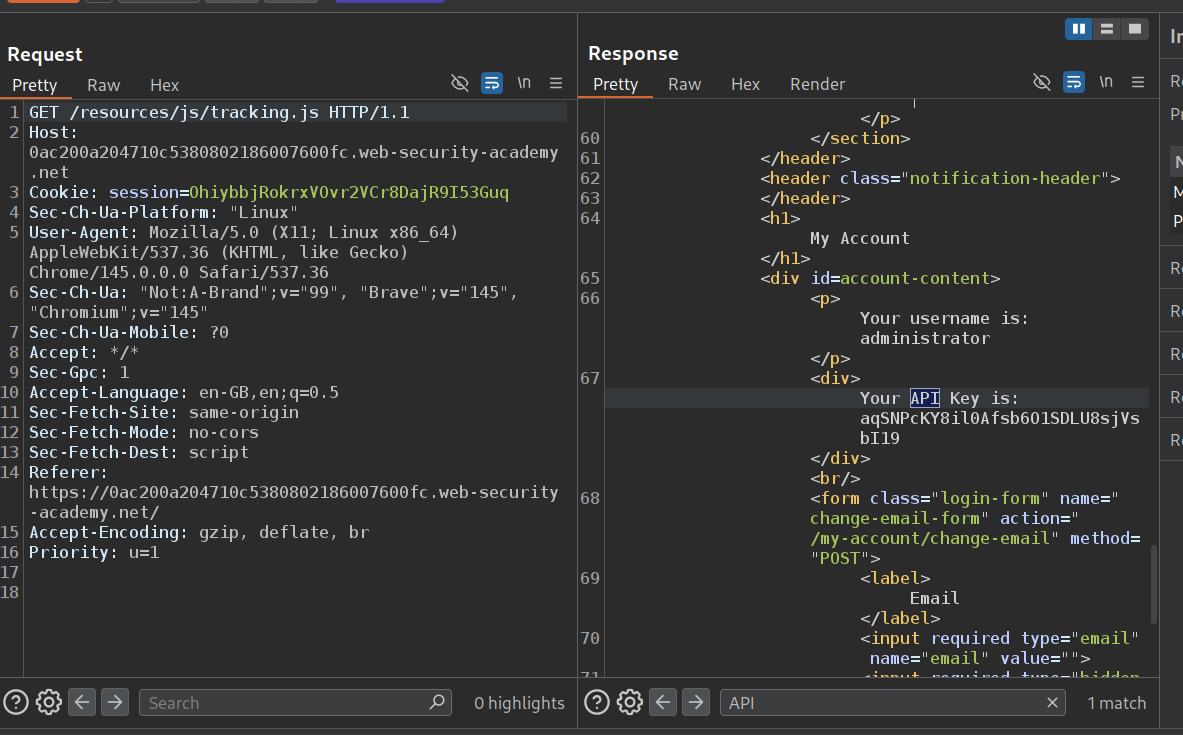Screen dimensions: 1183x735
Task: Select side-by-side request/response layout
Action: tap(1079, 29)
